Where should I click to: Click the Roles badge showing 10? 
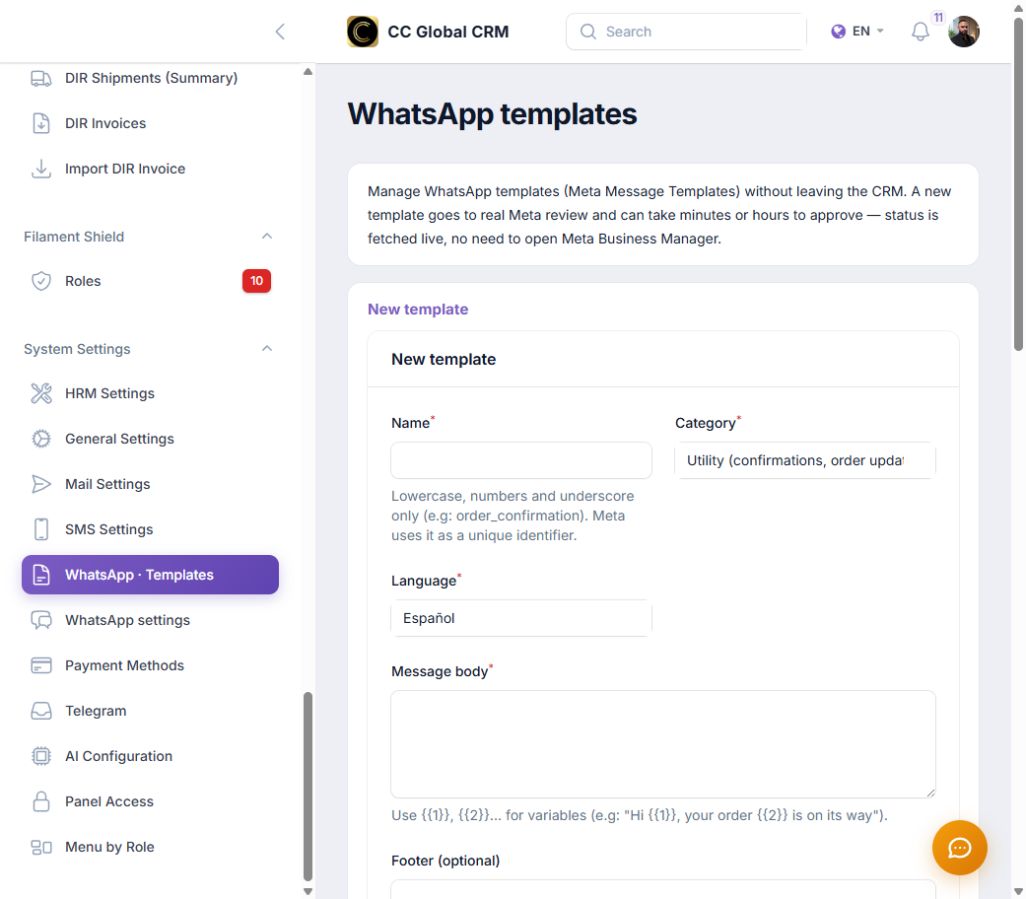pyautogui.click(x=256, y=281)
